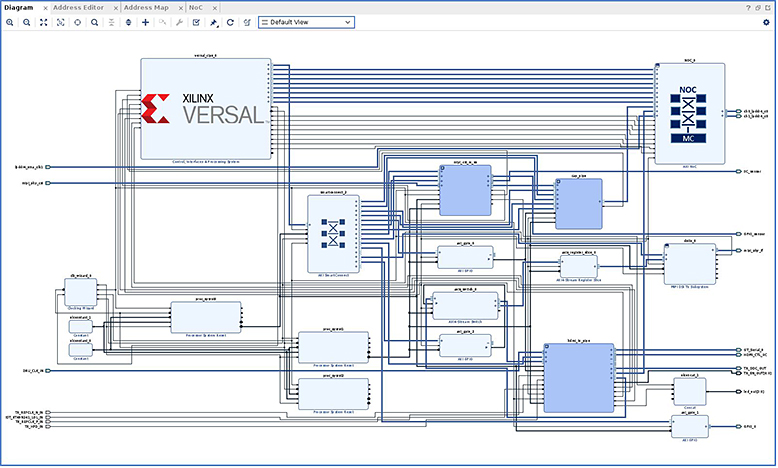Fit the whole diagram with Zoom Fit

coord(44,22)
